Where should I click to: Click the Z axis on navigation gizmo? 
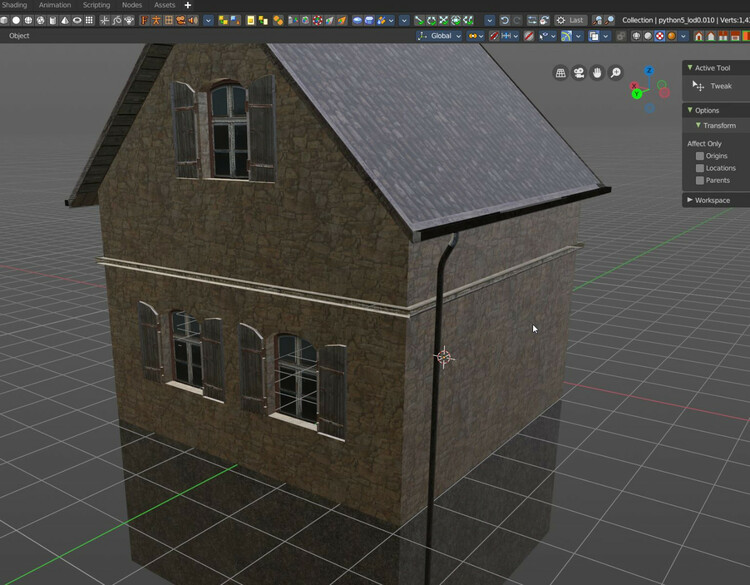point(649,71)
